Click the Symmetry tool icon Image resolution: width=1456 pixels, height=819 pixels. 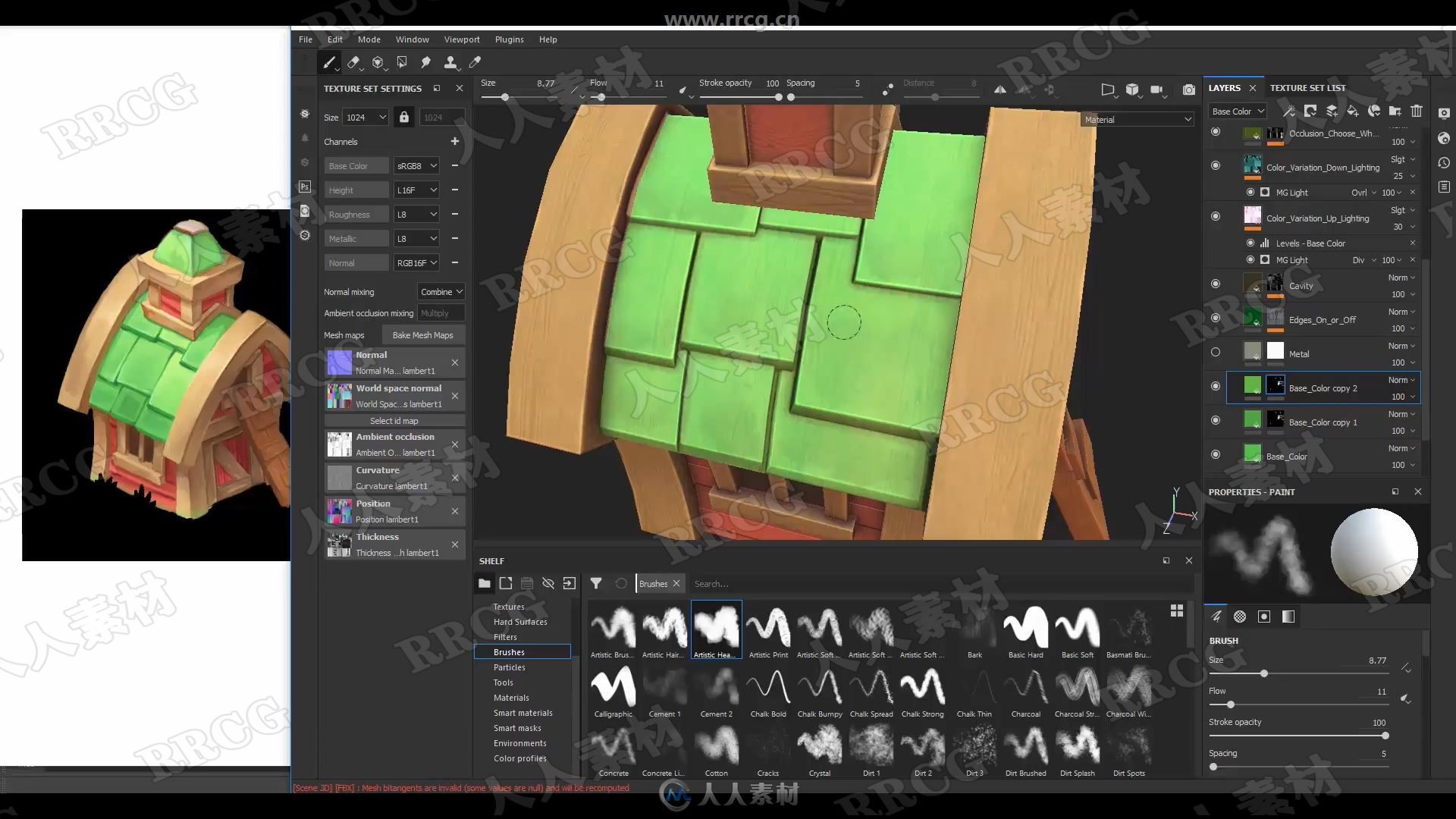click(999, 90)
